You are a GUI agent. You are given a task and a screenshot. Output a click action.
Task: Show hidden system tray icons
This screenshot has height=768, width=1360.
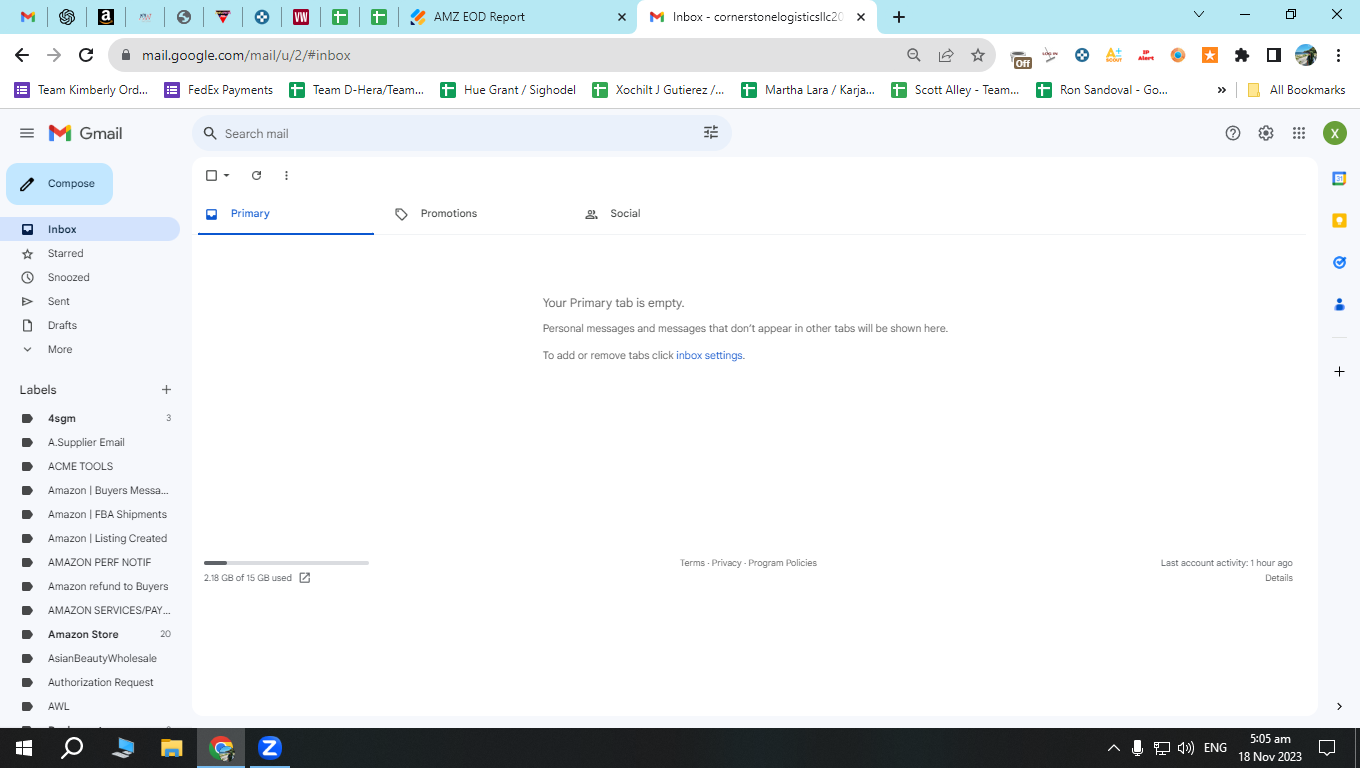point(1113,748)
